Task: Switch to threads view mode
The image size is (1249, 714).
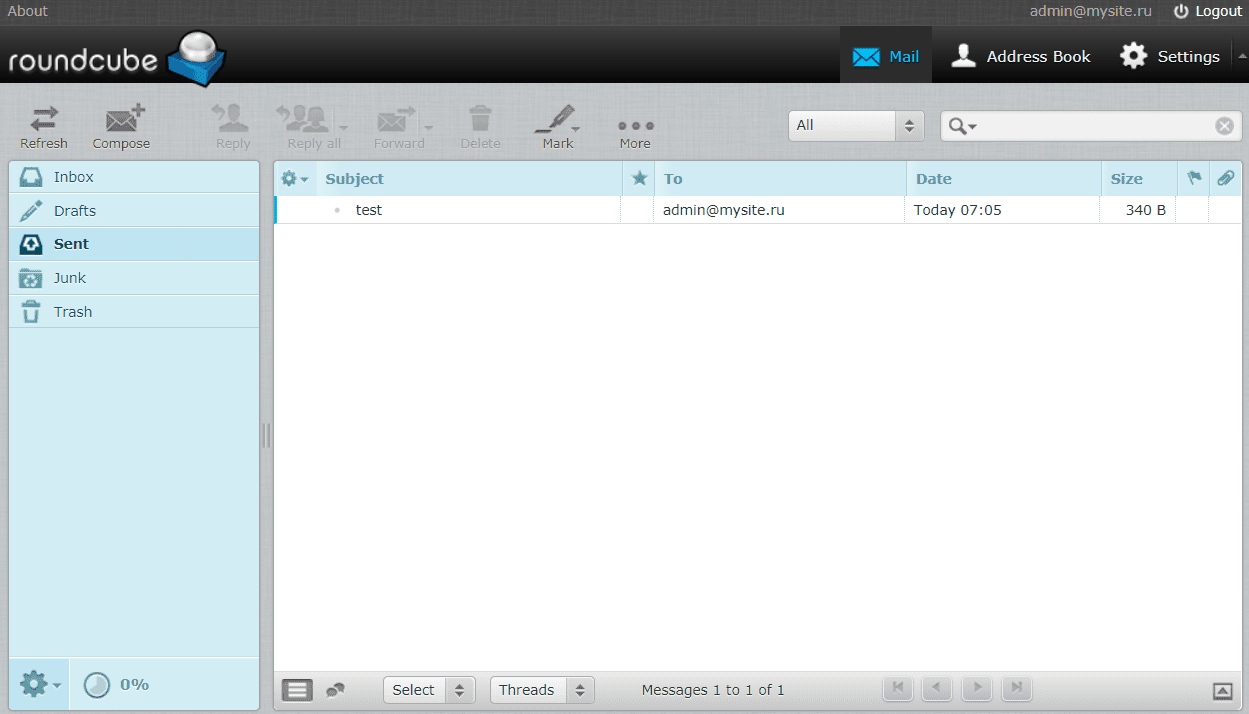Action: point(335,690)
